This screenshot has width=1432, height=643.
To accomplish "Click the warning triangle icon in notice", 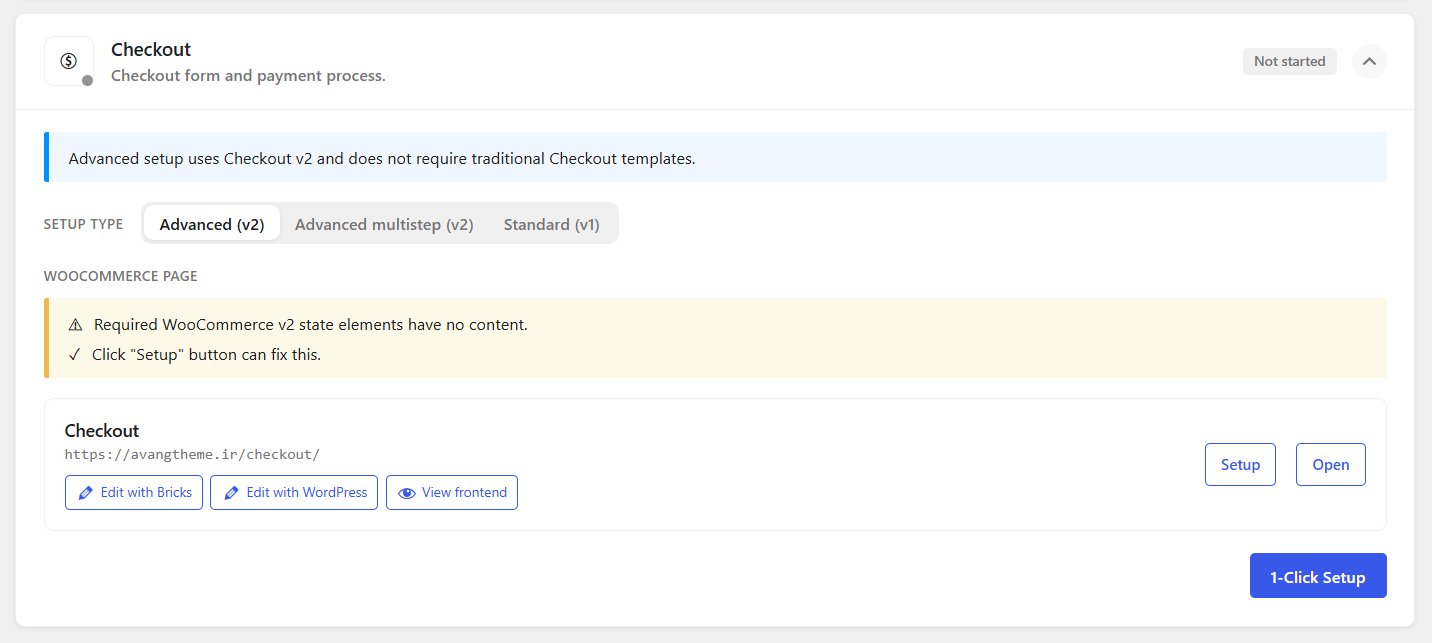I will coord(75,325).
